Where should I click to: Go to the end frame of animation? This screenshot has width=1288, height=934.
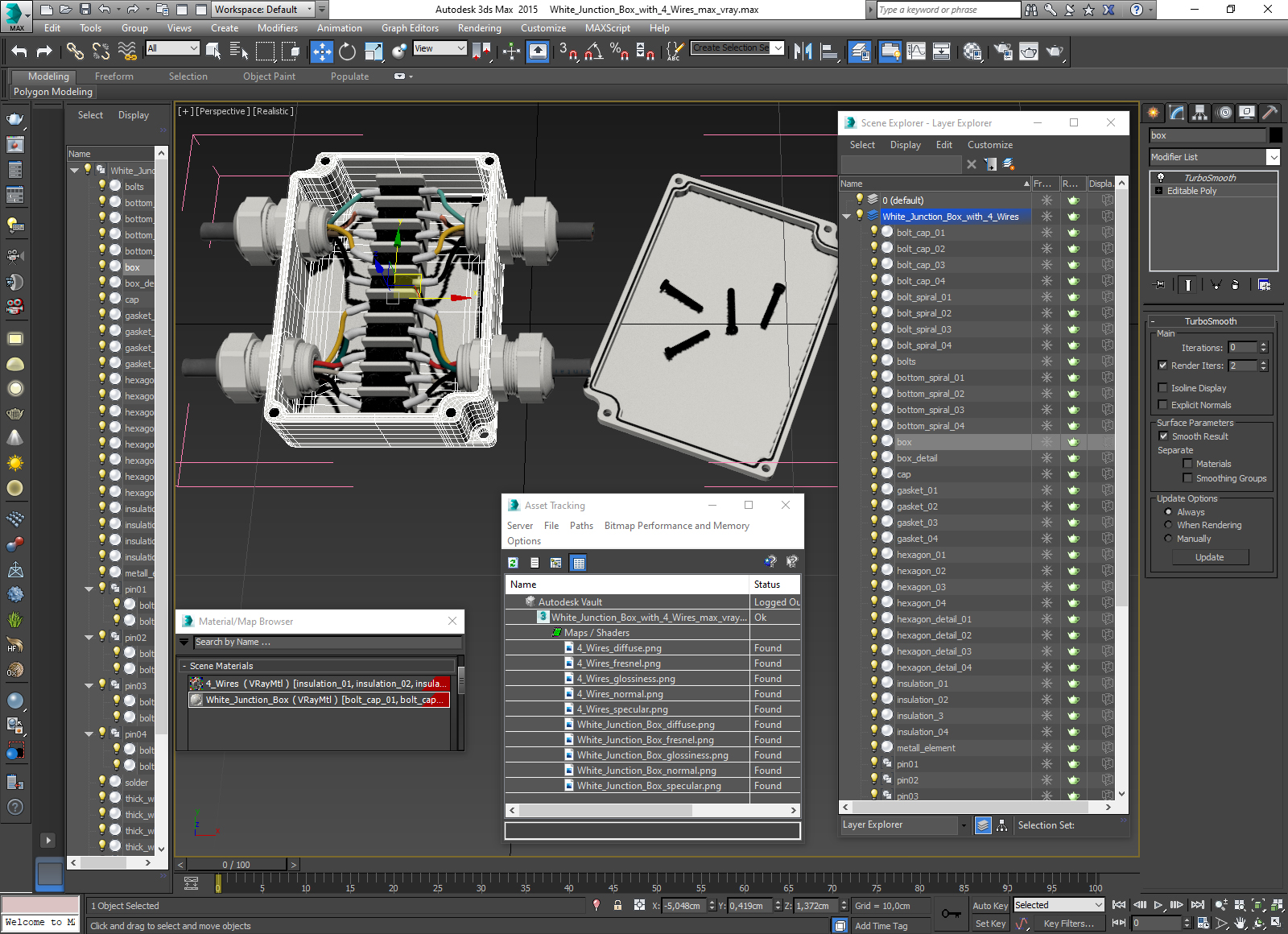click(x=1198, y=905)
